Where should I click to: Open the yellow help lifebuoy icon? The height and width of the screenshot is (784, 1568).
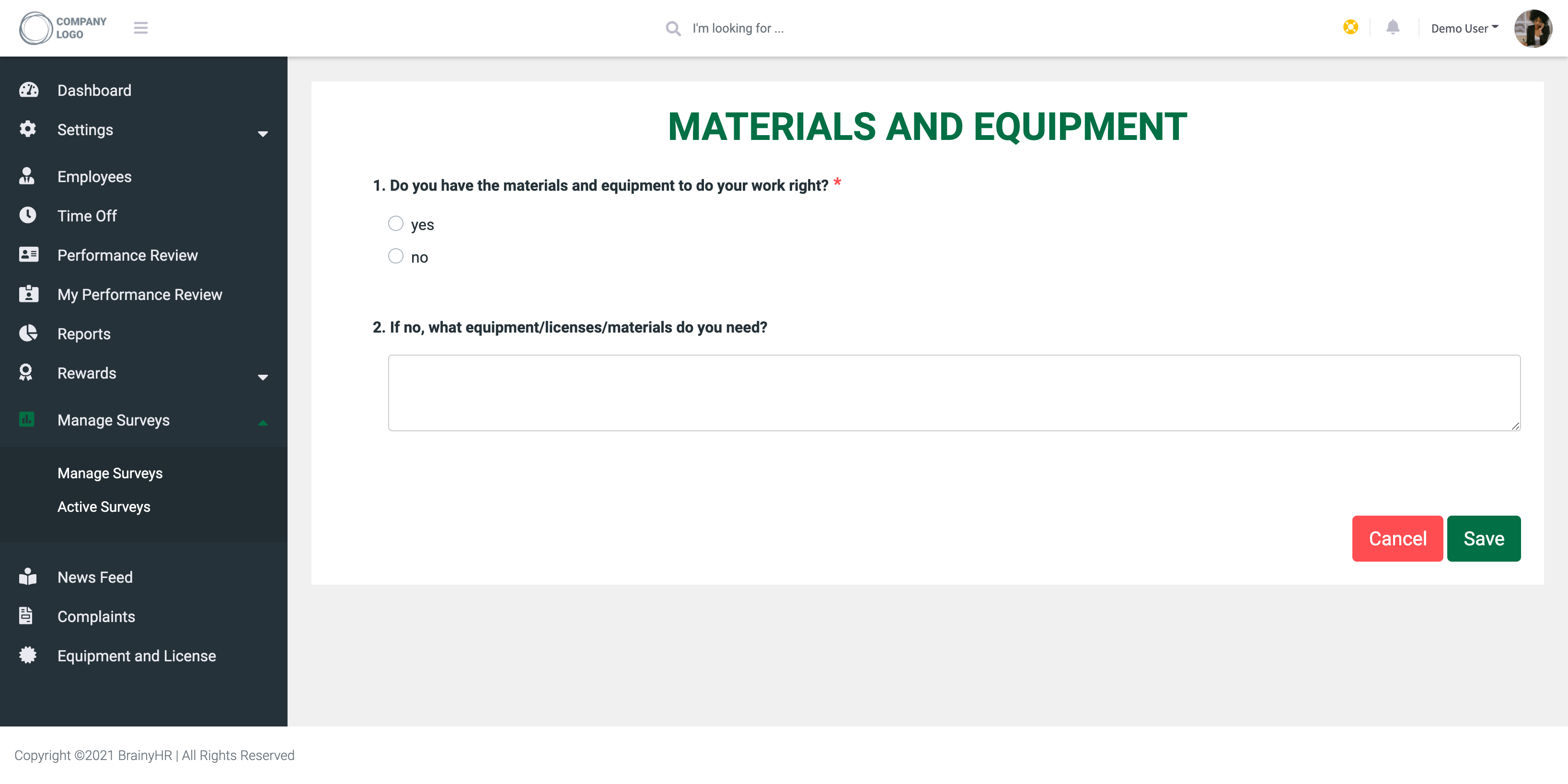click(x=1350, y=27)
